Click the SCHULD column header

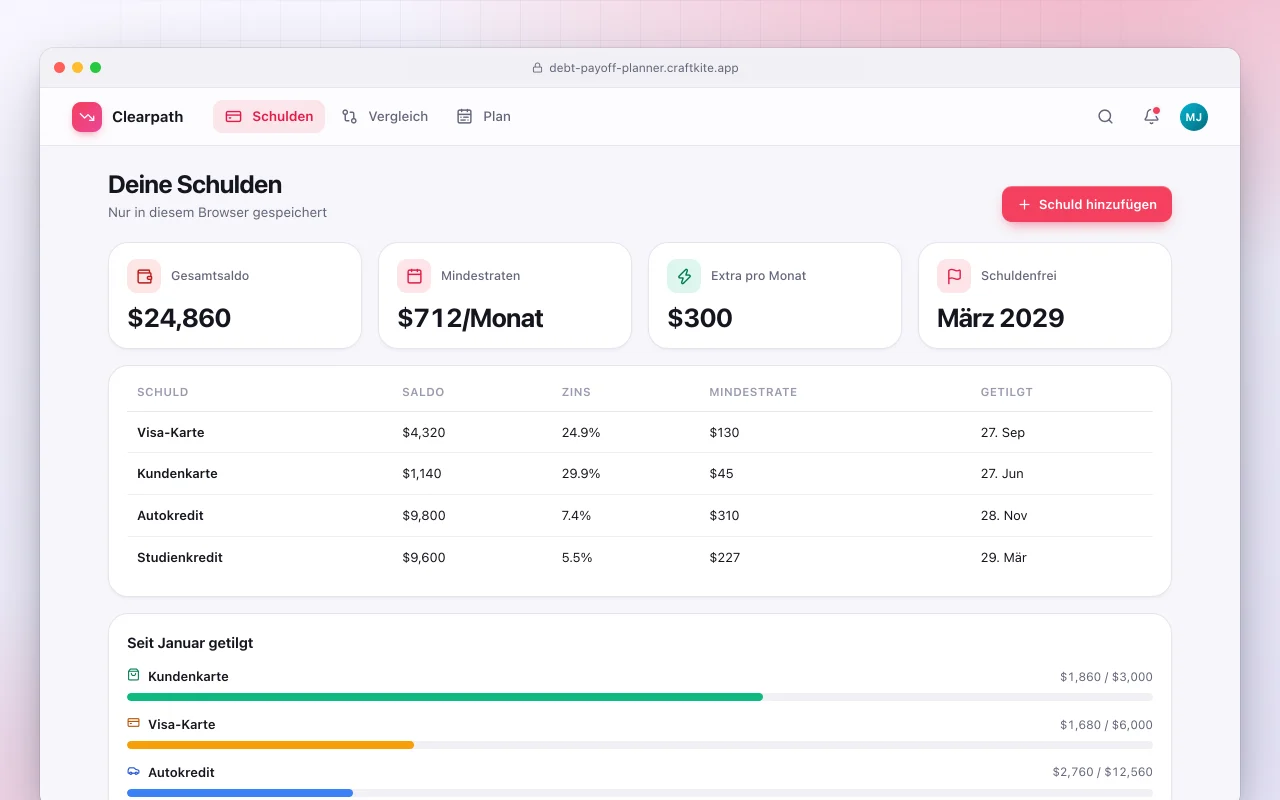coord(163,392)
